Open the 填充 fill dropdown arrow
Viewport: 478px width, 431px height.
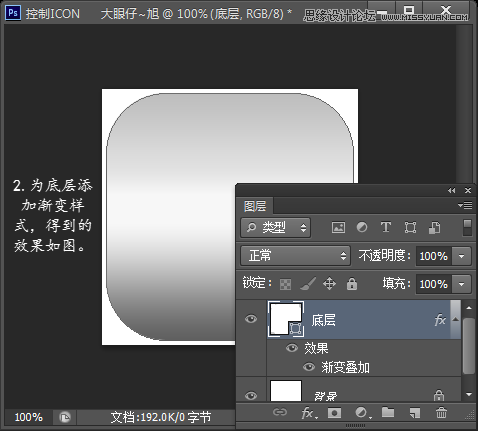[x=461, y=284]
